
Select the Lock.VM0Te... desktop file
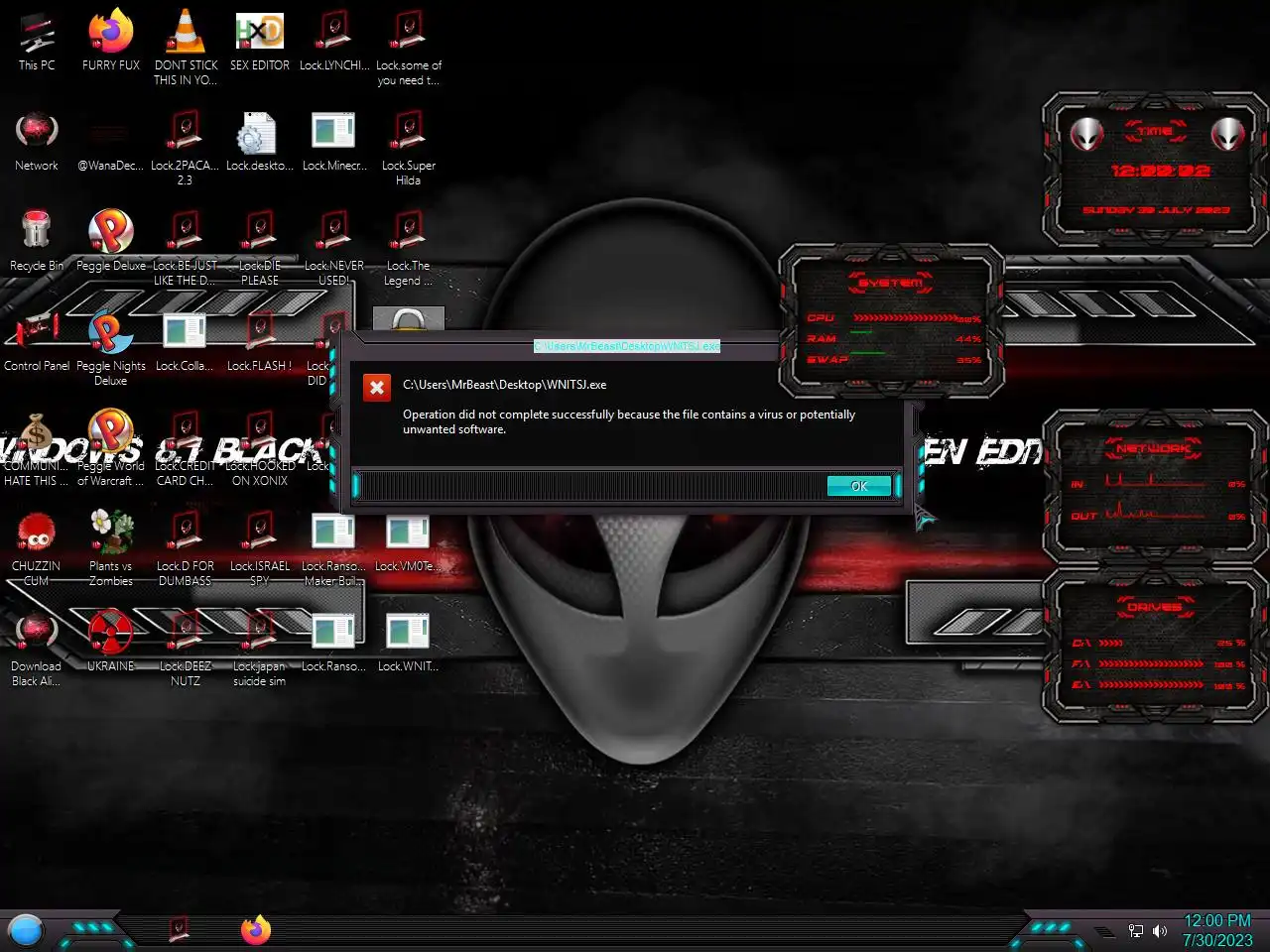(409, 542)
